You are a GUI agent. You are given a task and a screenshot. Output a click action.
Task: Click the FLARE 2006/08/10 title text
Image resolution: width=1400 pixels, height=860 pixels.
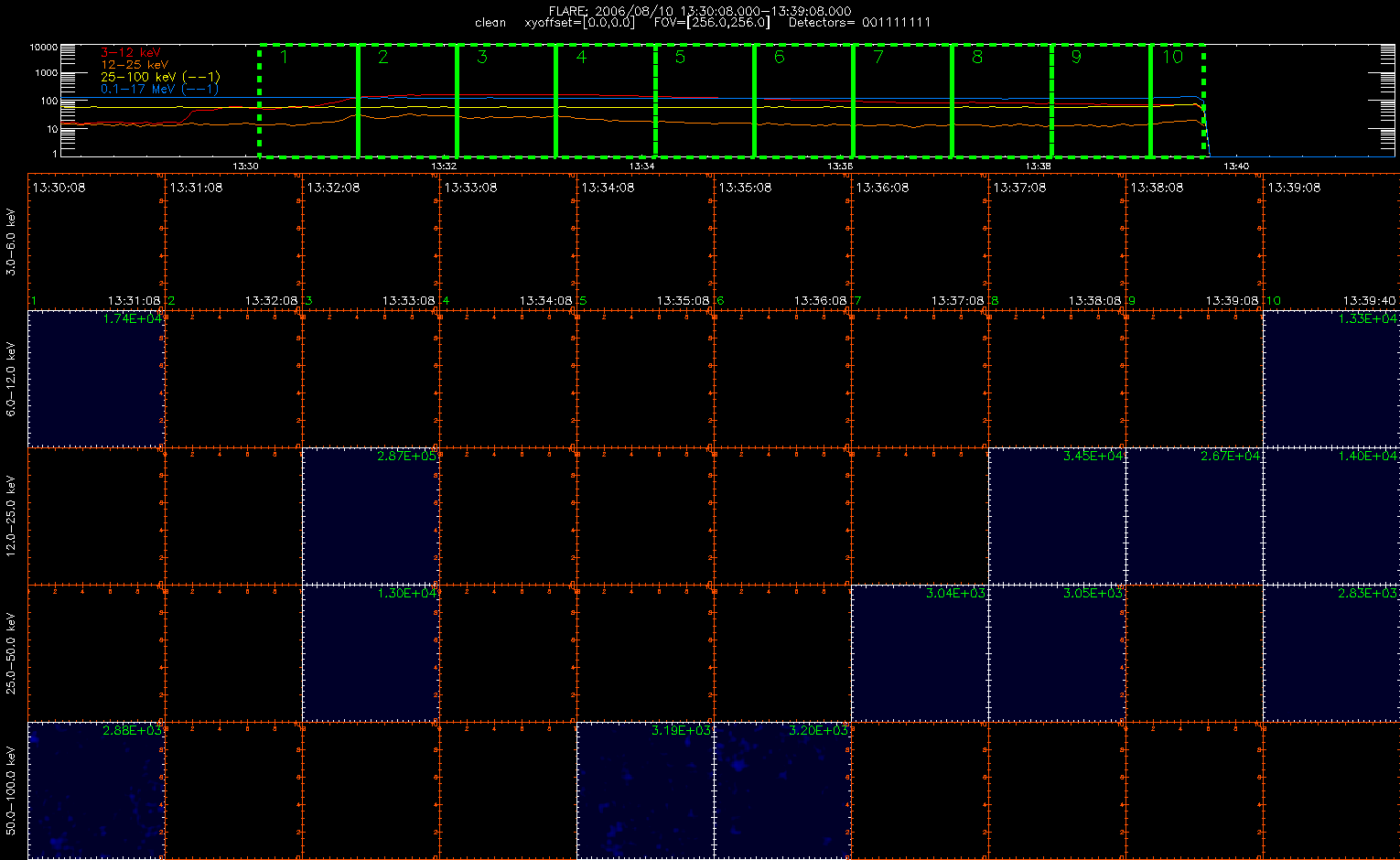(699, 11)
